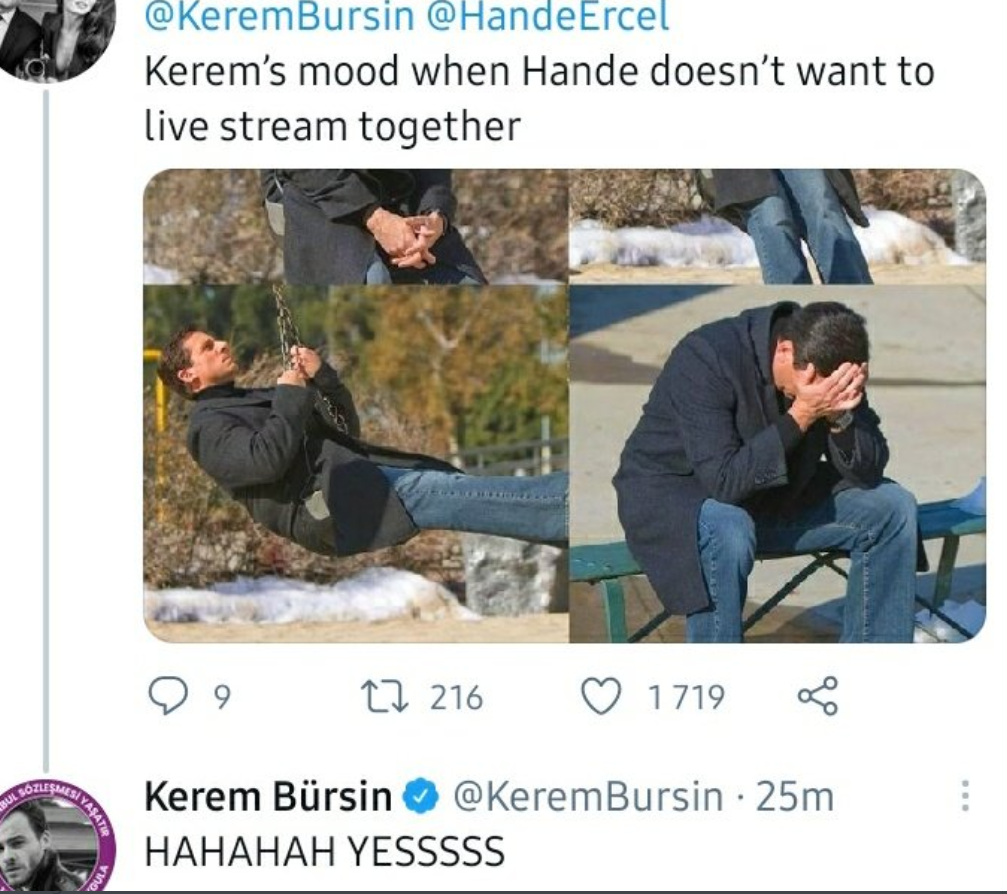1007x894 pixels.
Task: Click the blue verified badge
Action: [420, 796]
